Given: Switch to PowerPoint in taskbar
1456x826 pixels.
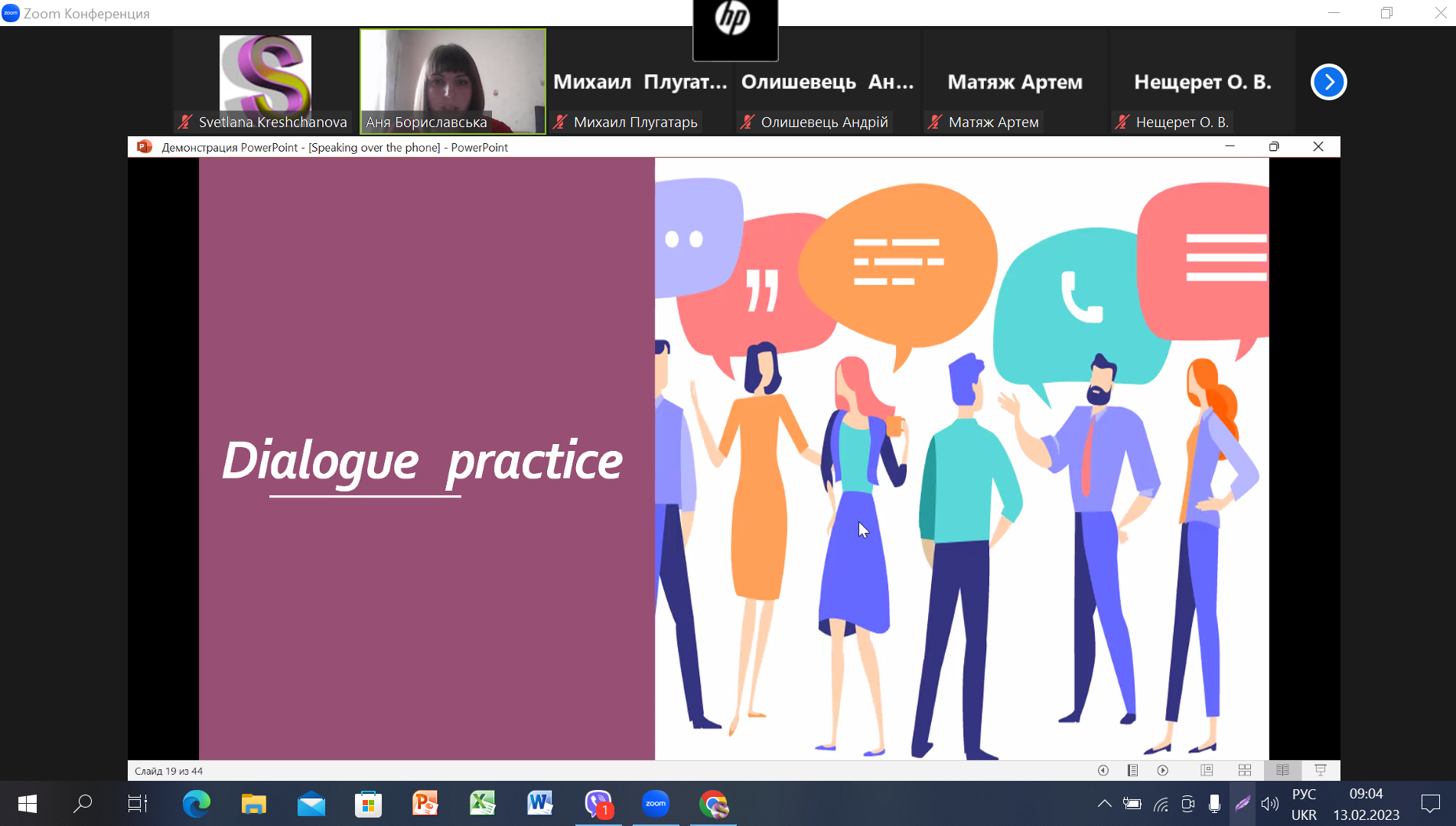Looking at the screenshot, I should click(x=425, y=804).
